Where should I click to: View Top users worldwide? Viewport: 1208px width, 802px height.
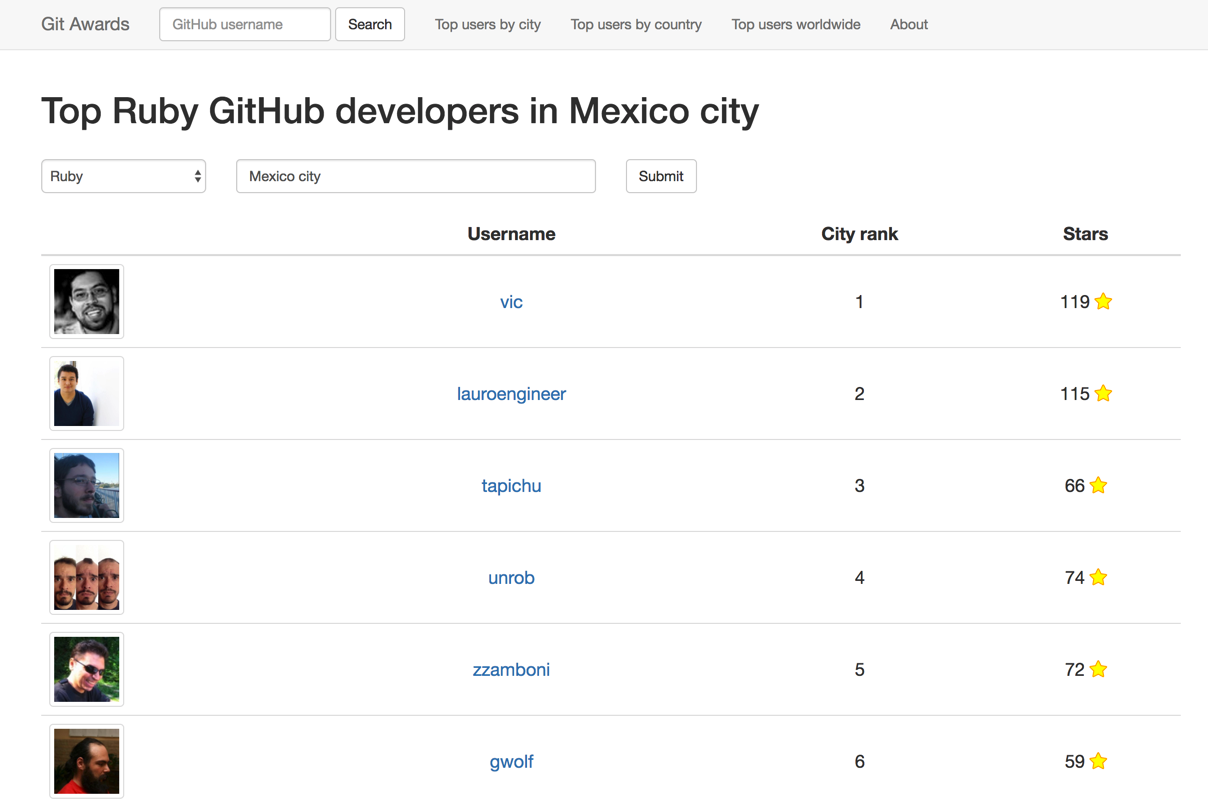[795, 24]
